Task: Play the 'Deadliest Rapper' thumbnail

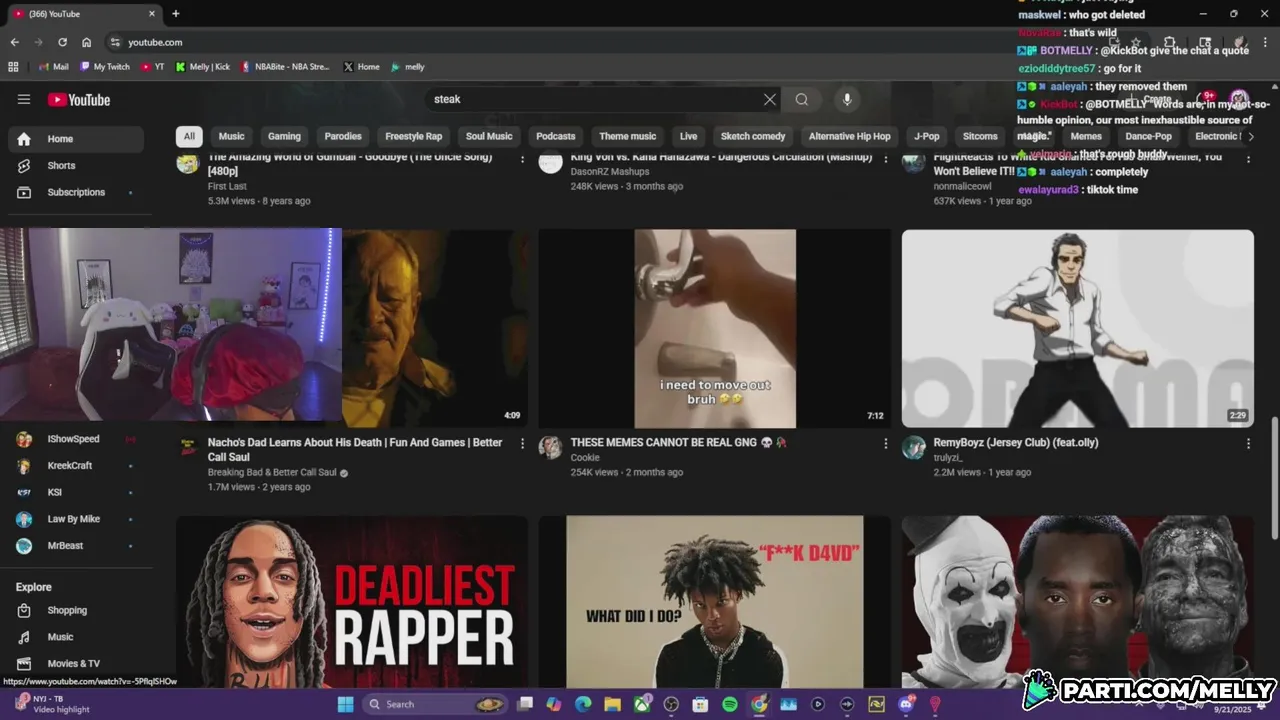Action: (352, 601)
